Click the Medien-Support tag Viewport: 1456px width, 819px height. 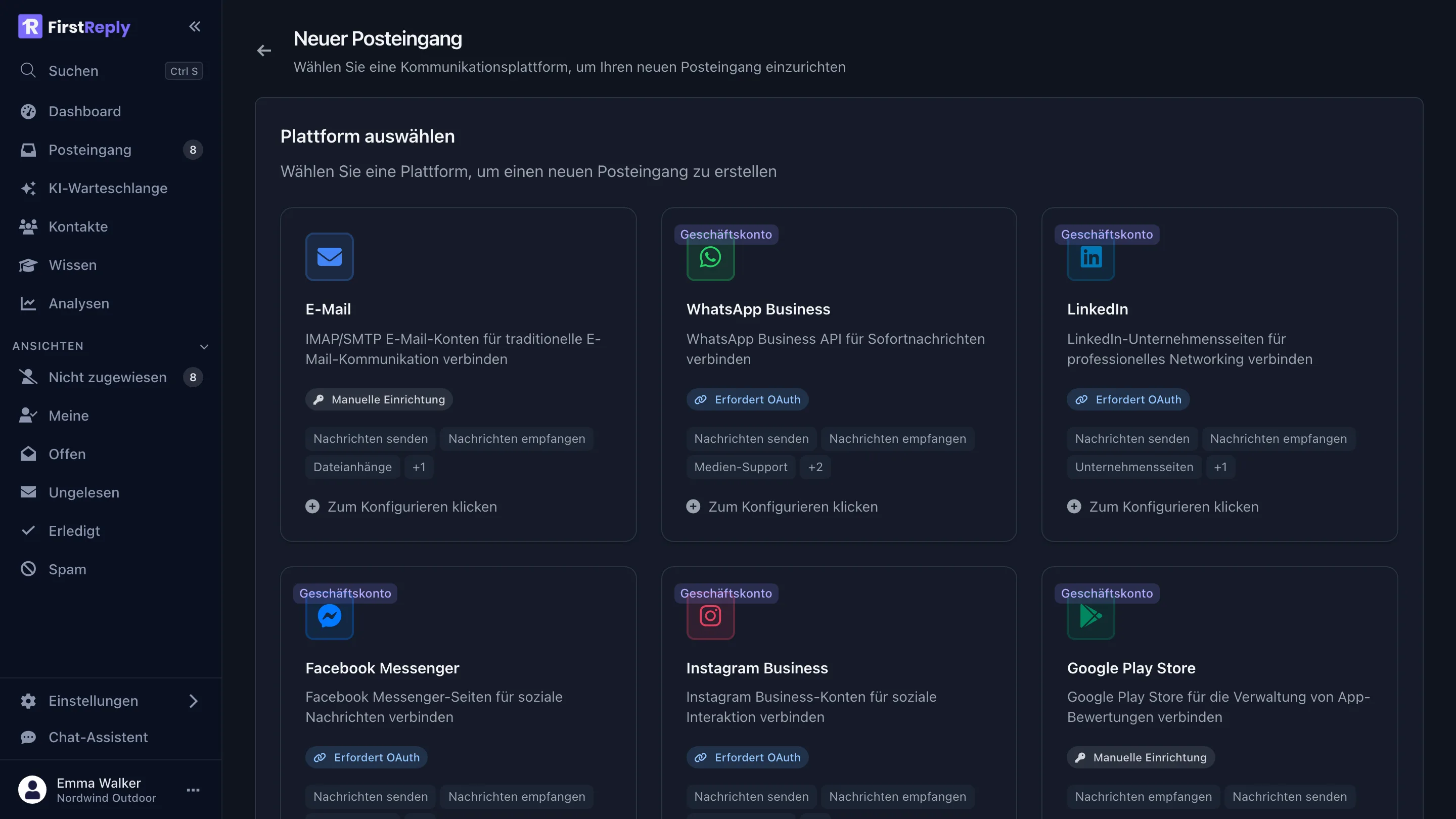pos(741,468)
